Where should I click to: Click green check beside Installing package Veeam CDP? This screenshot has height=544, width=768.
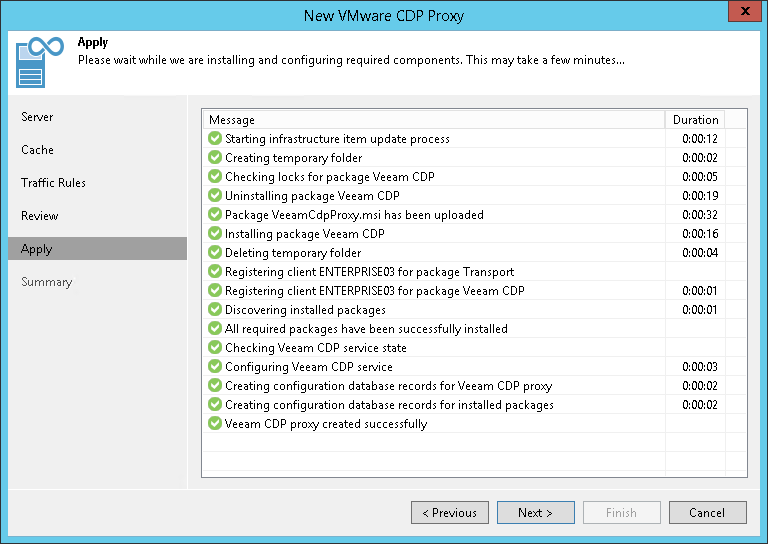(215, 234)
